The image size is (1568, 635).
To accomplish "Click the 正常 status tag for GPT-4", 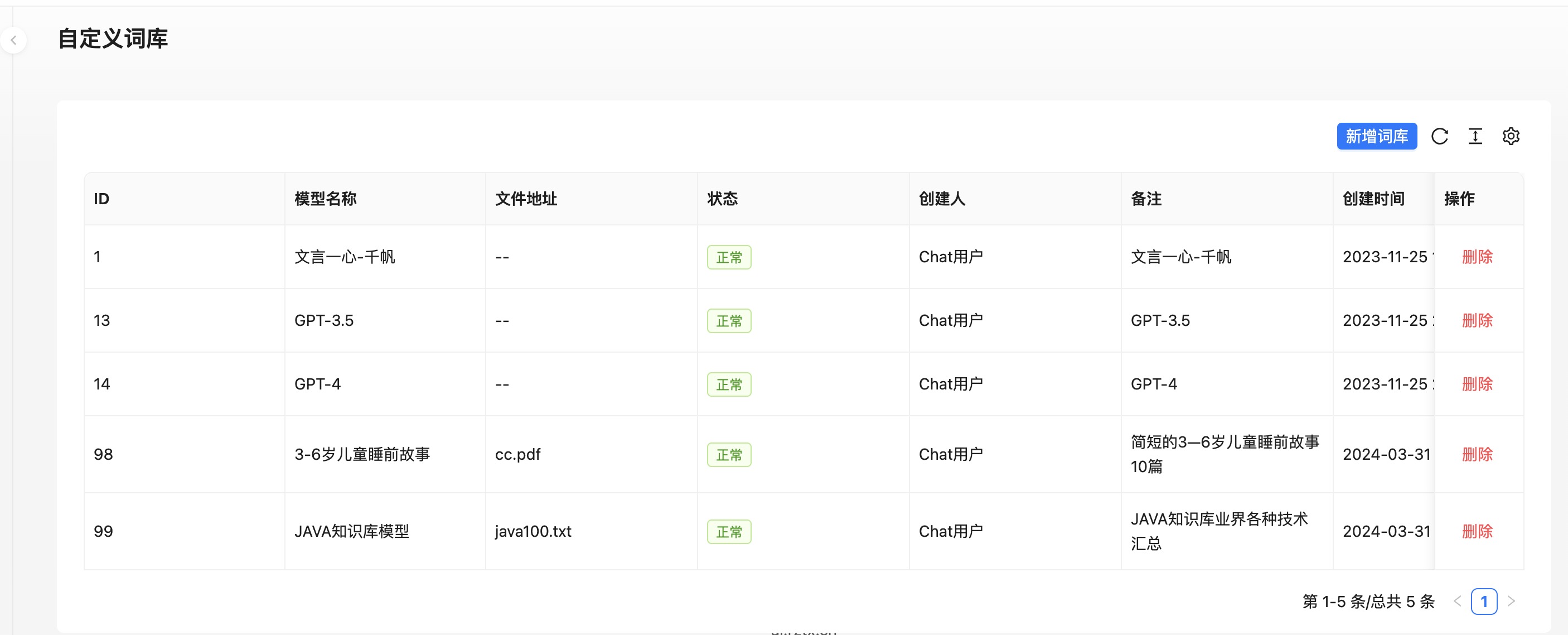I will [x=729, y=384].
